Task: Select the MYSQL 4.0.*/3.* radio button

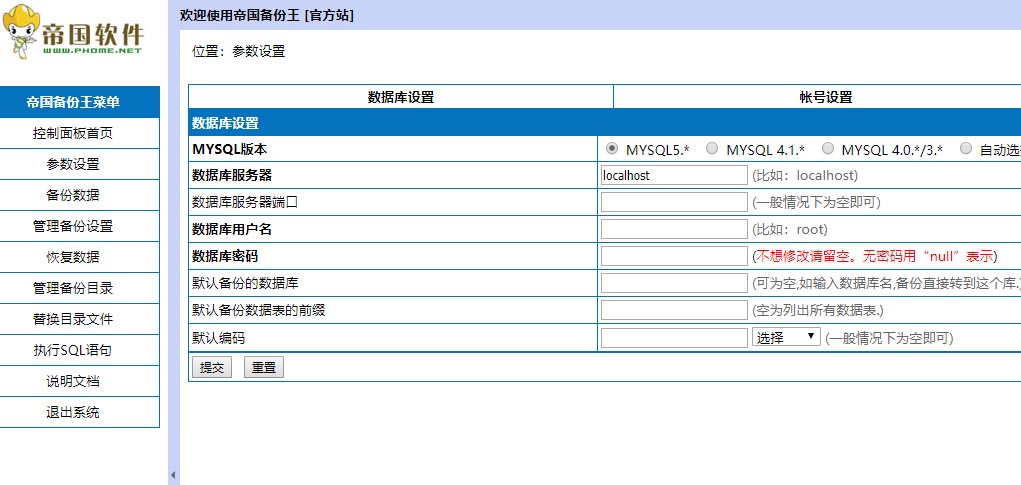Action: (x=828, y=148)
